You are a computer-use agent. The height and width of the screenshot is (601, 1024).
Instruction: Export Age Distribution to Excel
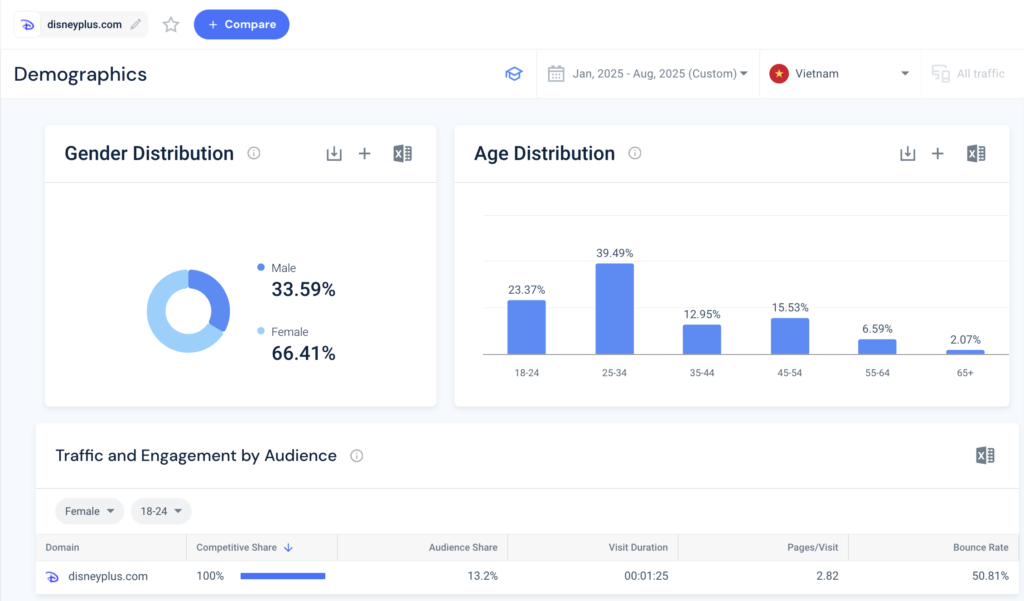(976, 153)
